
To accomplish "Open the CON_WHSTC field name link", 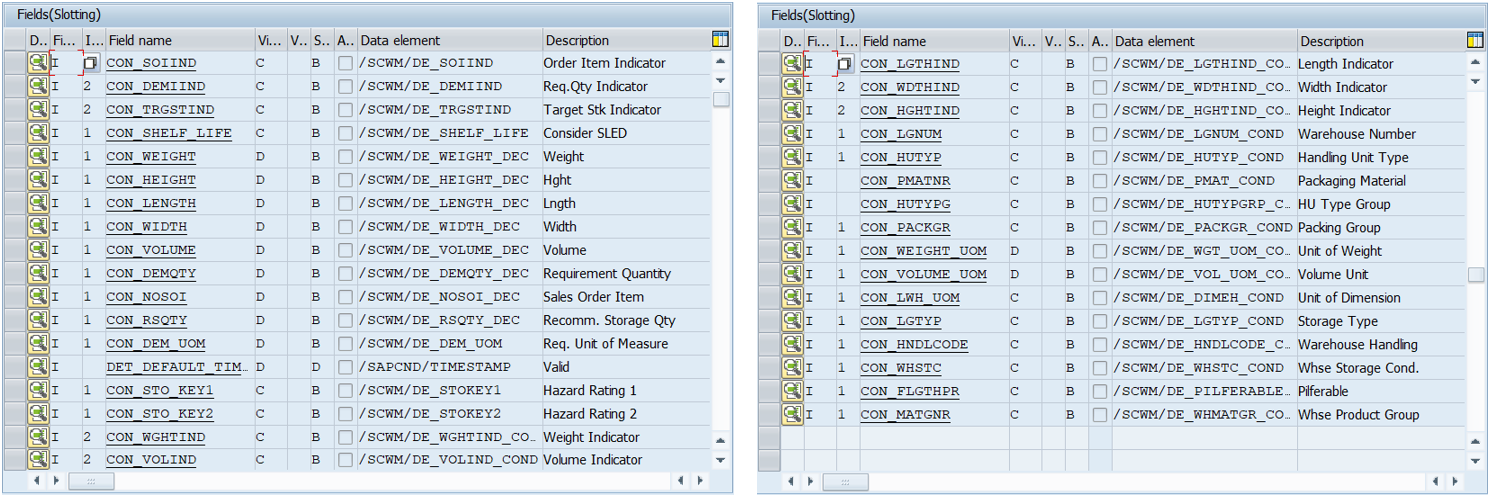I will (896, 368).
